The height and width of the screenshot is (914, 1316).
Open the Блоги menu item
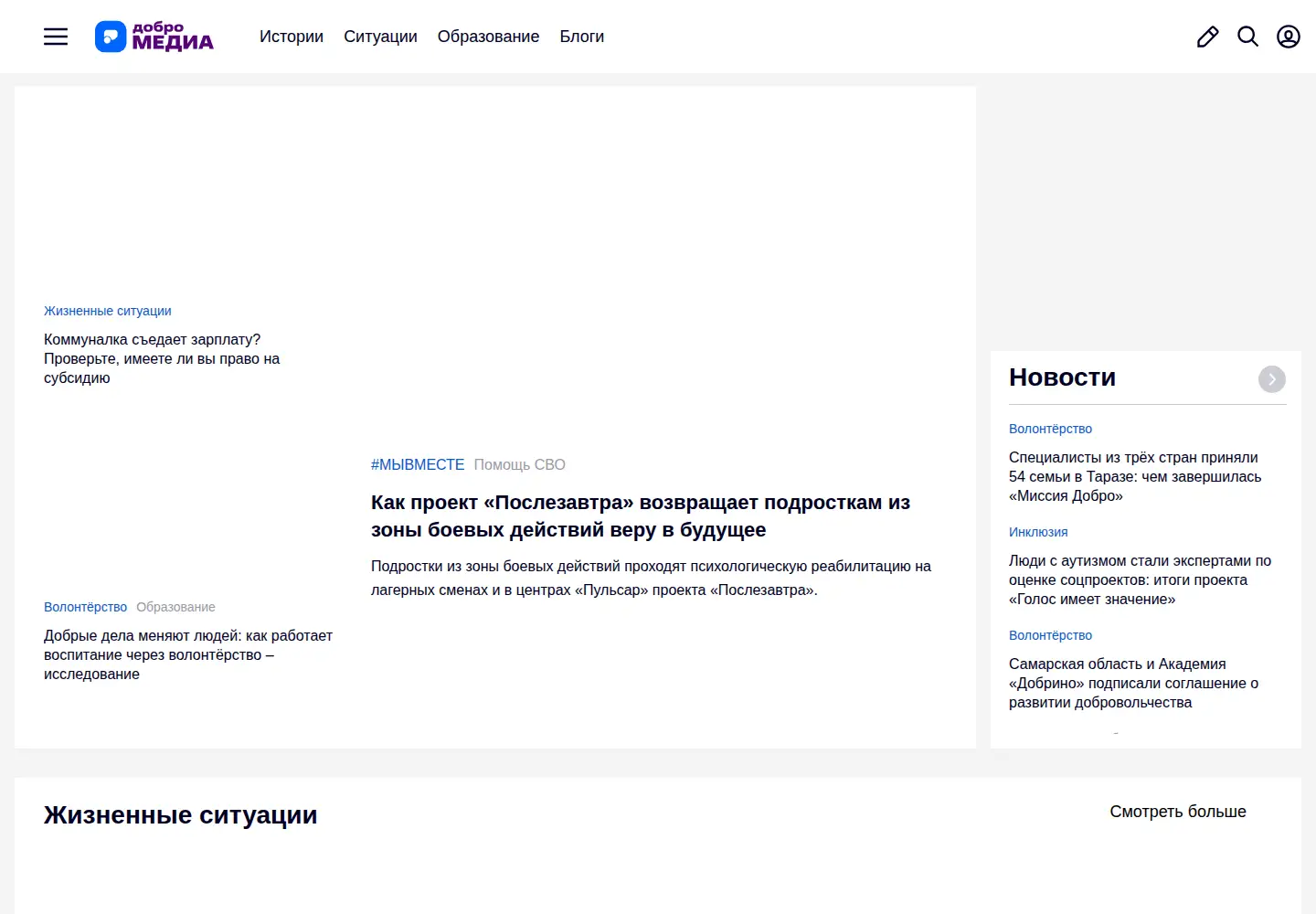coord(582,37)
